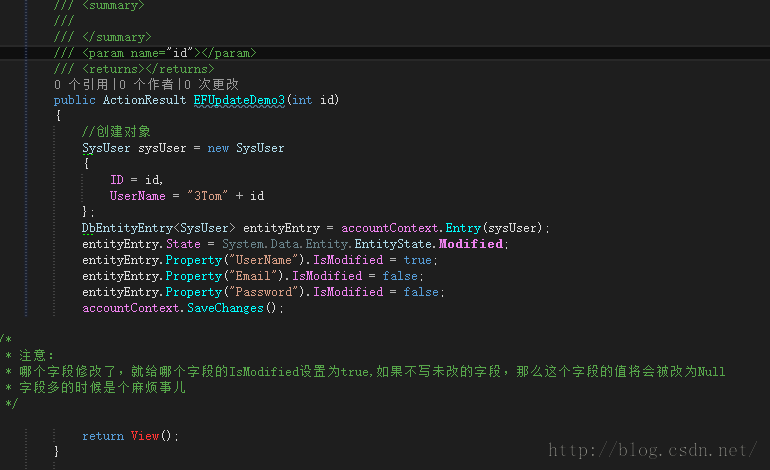Click the comment line mentioning IsModified设置为true
770x470 pixels.
pos(365,371)
